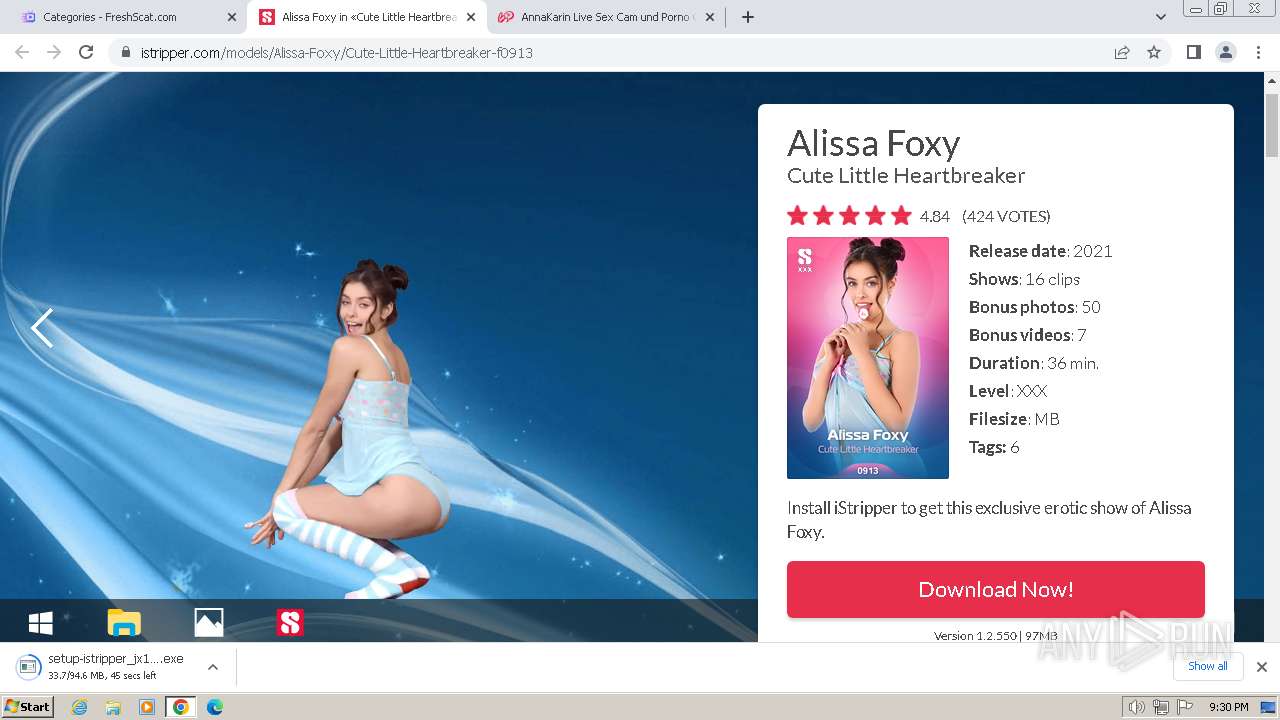Click the browser forward arrow

click(54, 52)
